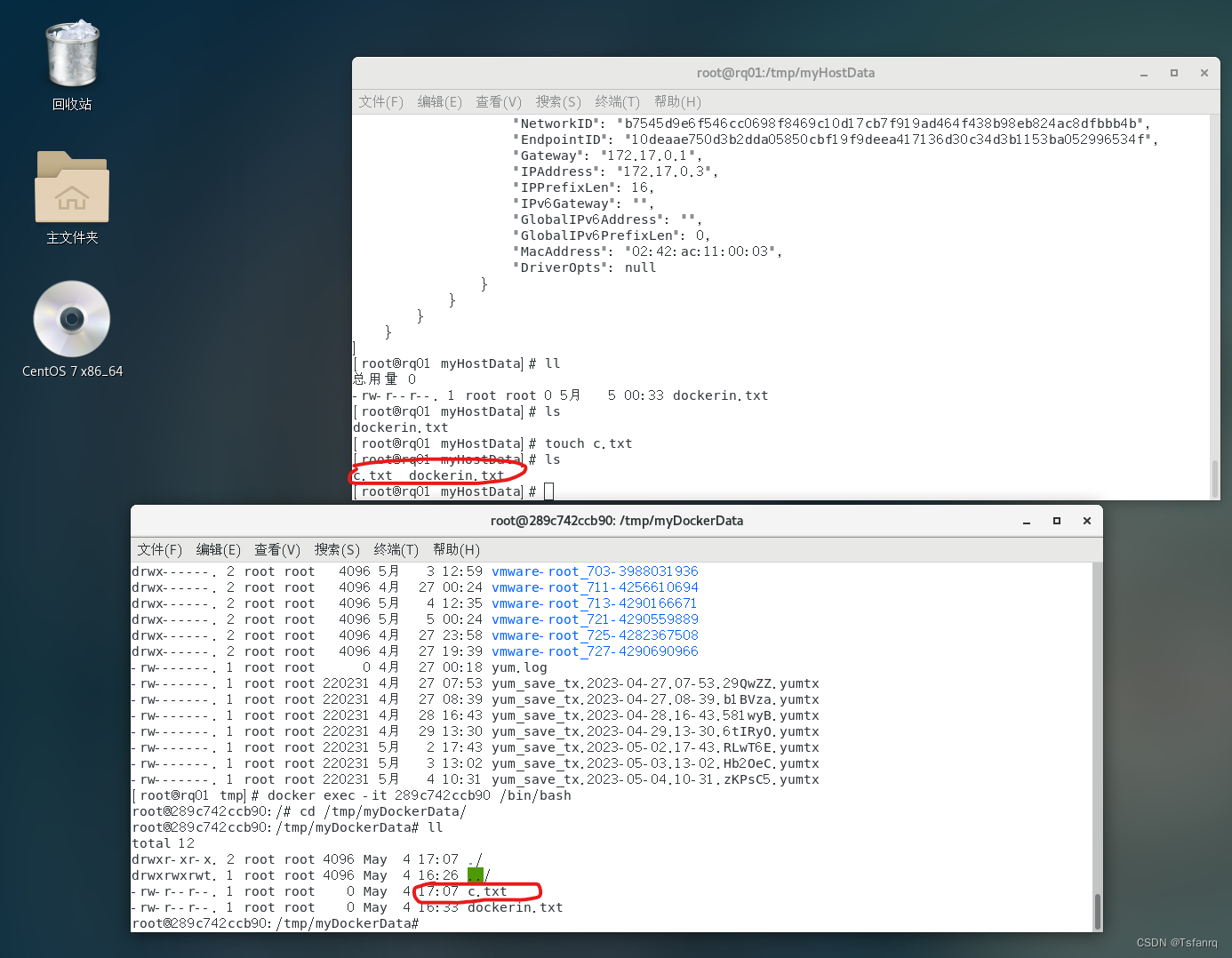Open 搜索(S) menu in myDockerData terminal
The image size is (1232, 958).
coord(337,550)
